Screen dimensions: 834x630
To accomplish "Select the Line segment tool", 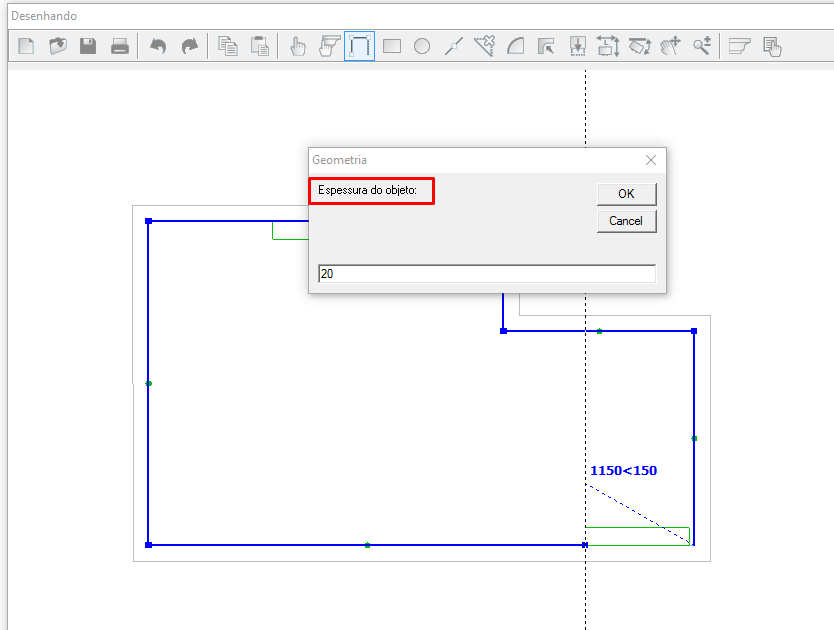I will click(453, 46).
